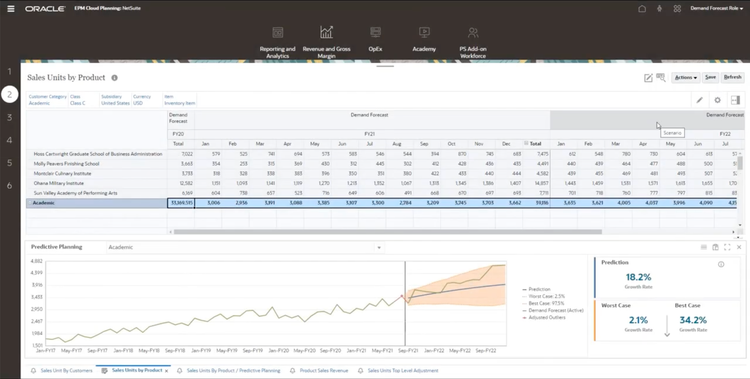
Task: Click the Predictive Planning list view icon
Action: 704,247
